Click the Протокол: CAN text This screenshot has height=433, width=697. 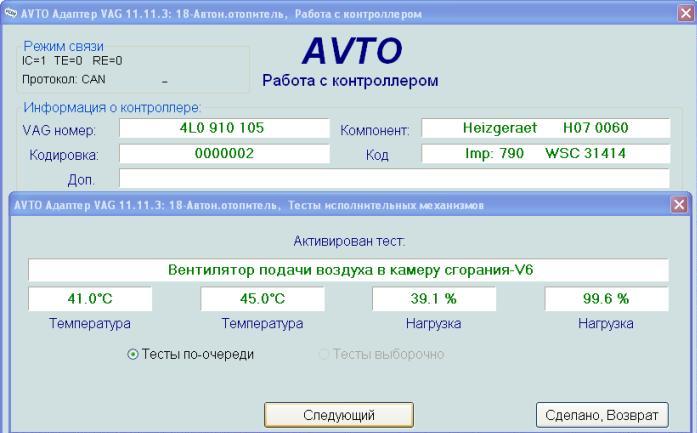(x=64, y=80)
